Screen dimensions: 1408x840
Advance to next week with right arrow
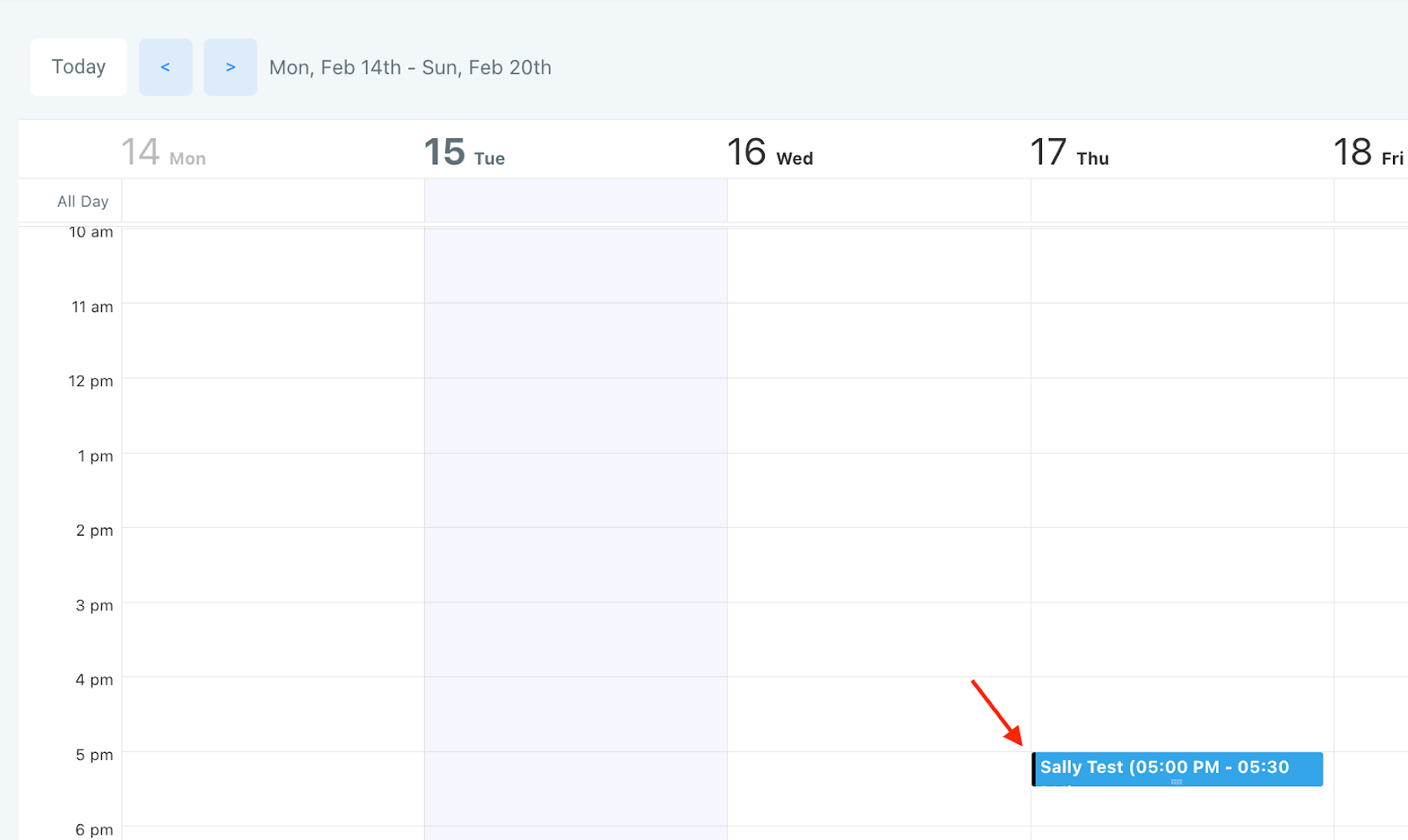(x=231, y=67)
